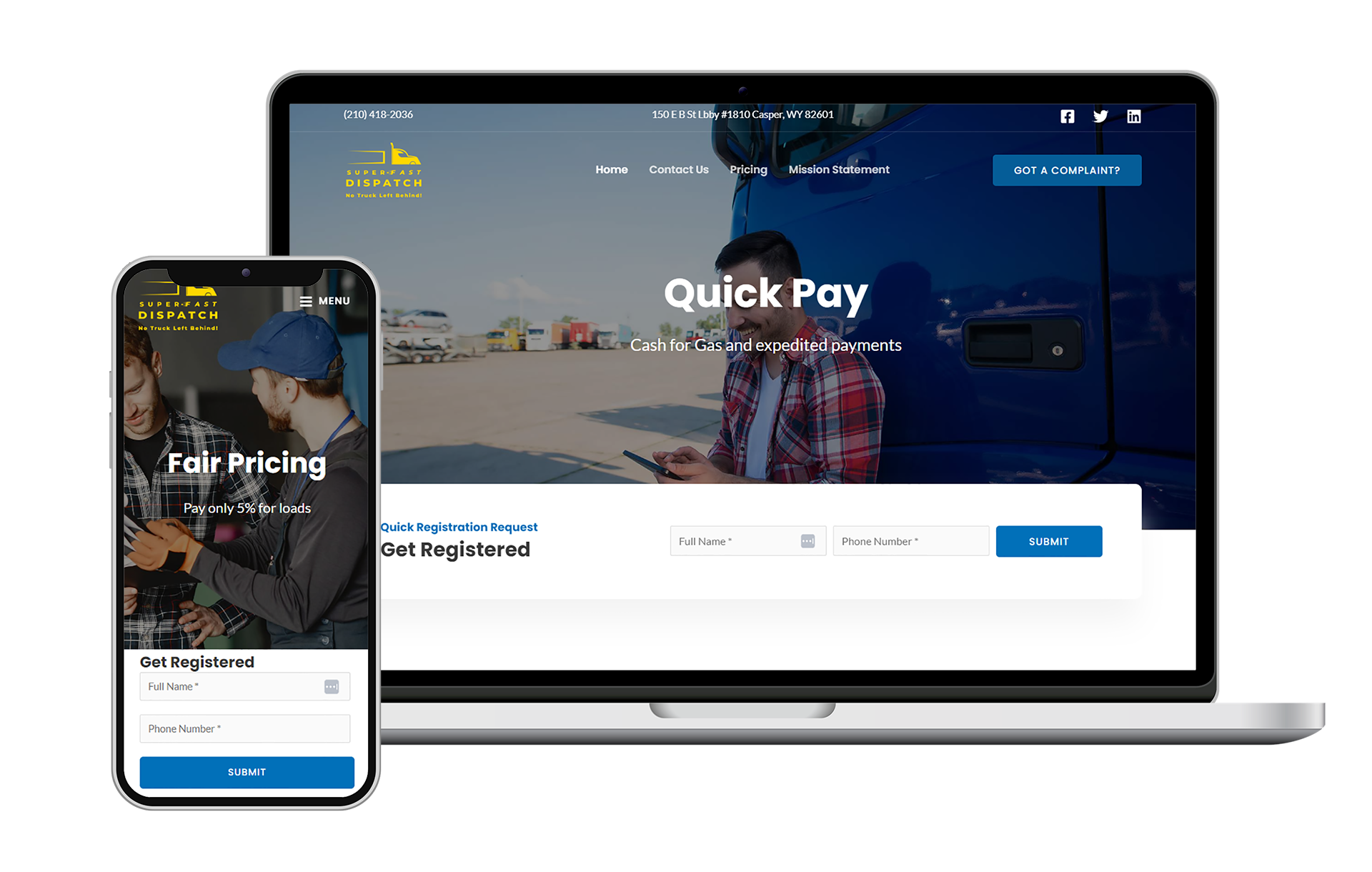Click the Phone Number input field
Image resolution: width=1372 pixels, height=872 pixels.
(x=910, y=540)
